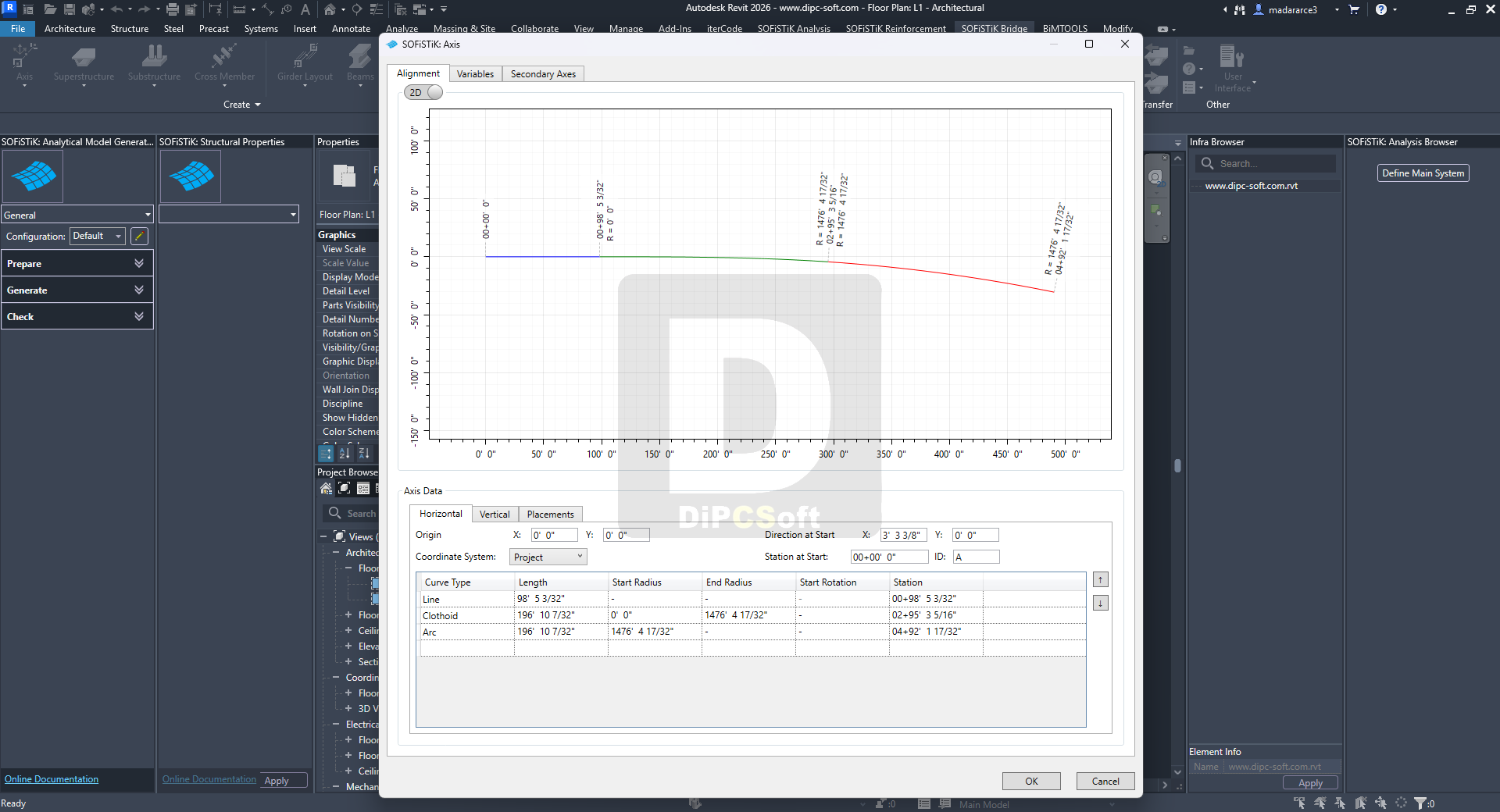The height and width of the screenshot is (812, 1500).
Task: Open the Coordinate System Project dropdown
Action: click(x=548, y=557)
